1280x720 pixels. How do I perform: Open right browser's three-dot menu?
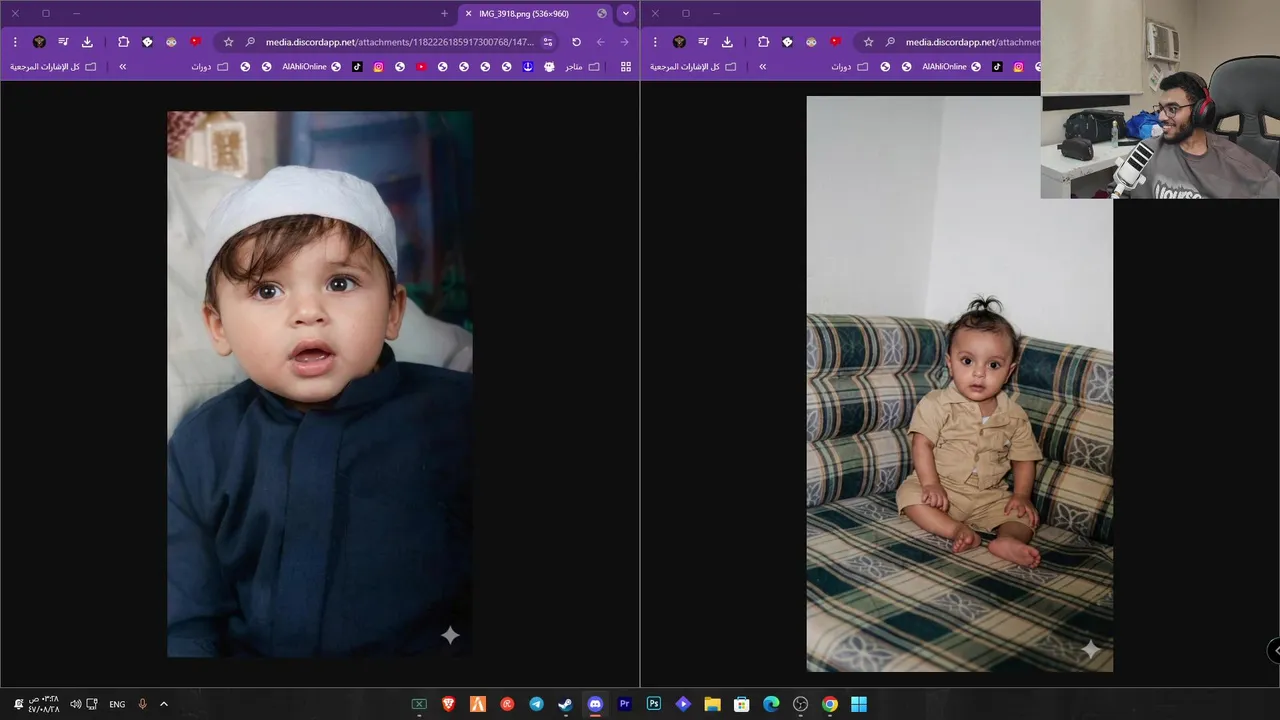coord(655,42)
